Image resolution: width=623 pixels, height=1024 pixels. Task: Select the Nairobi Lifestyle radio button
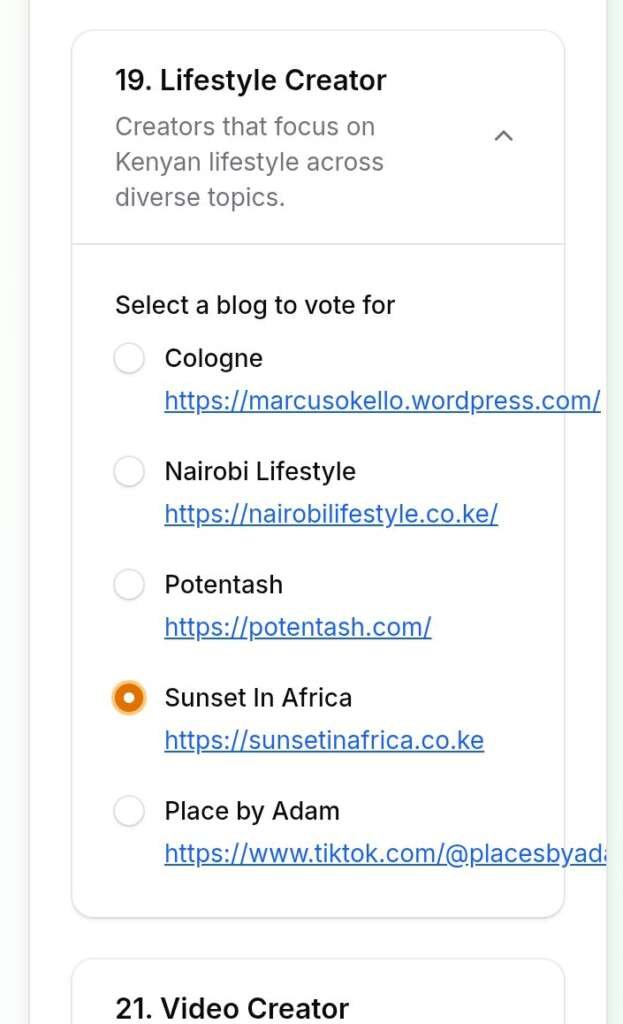pyautogui.click(x=129, y=471)
